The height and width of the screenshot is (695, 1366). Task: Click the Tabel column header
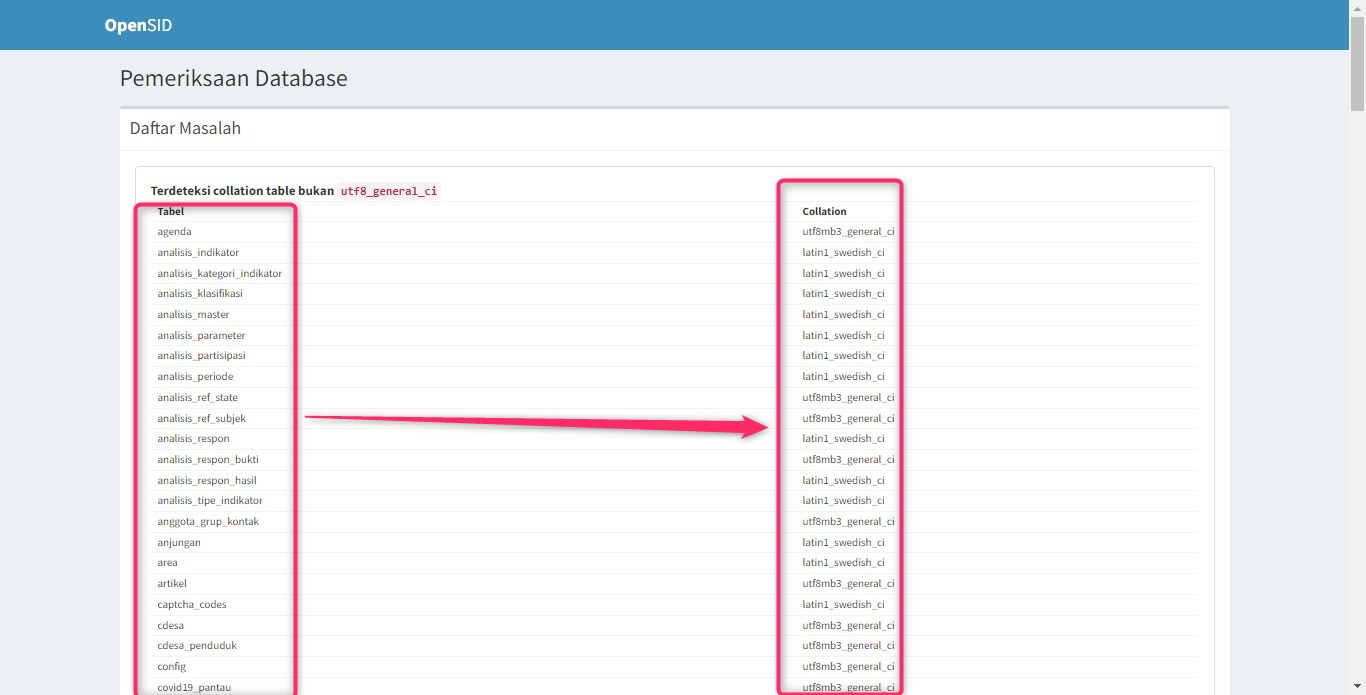click(x=171, y=211)
